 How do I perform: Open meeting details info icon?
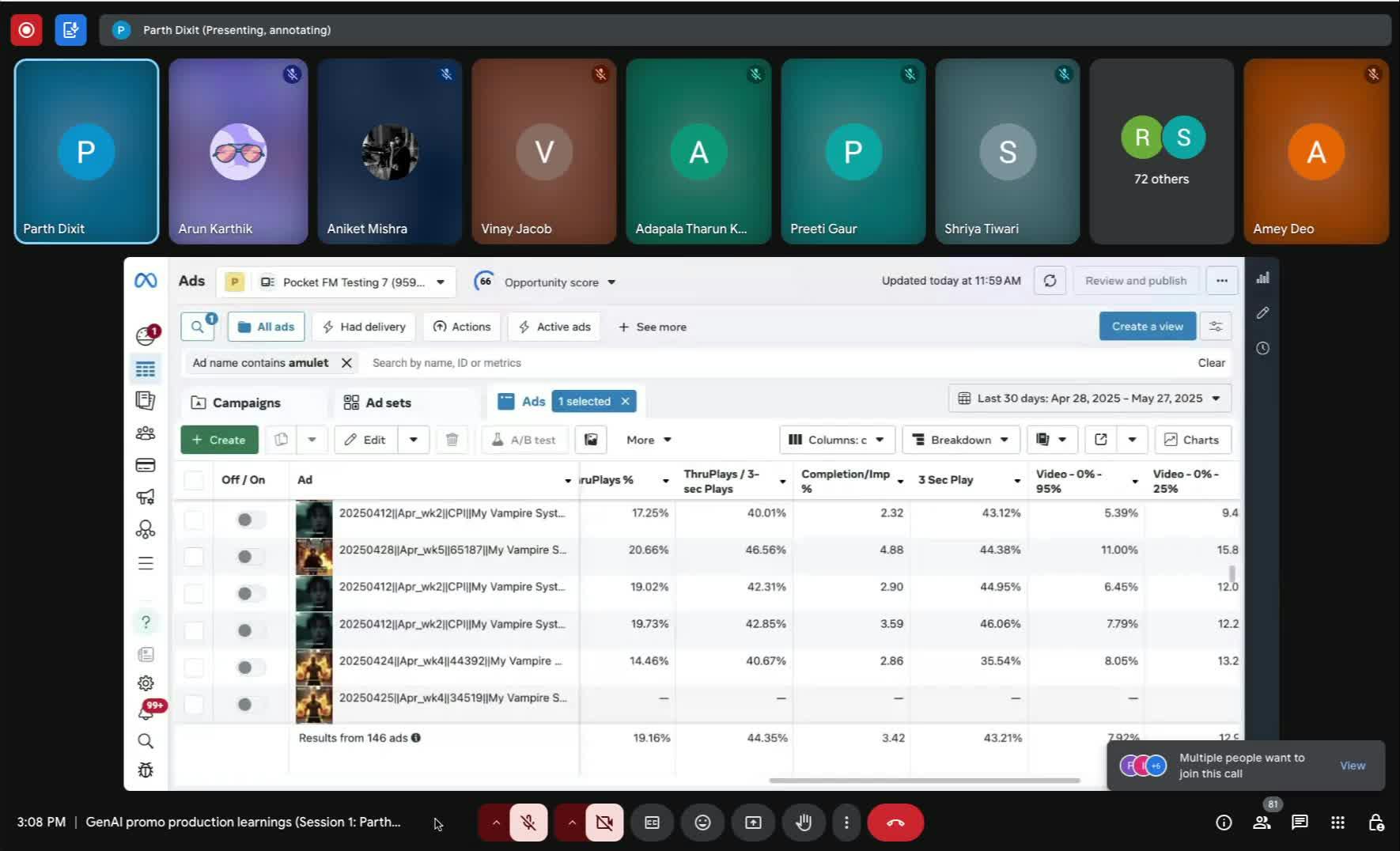coord(1224,823)
